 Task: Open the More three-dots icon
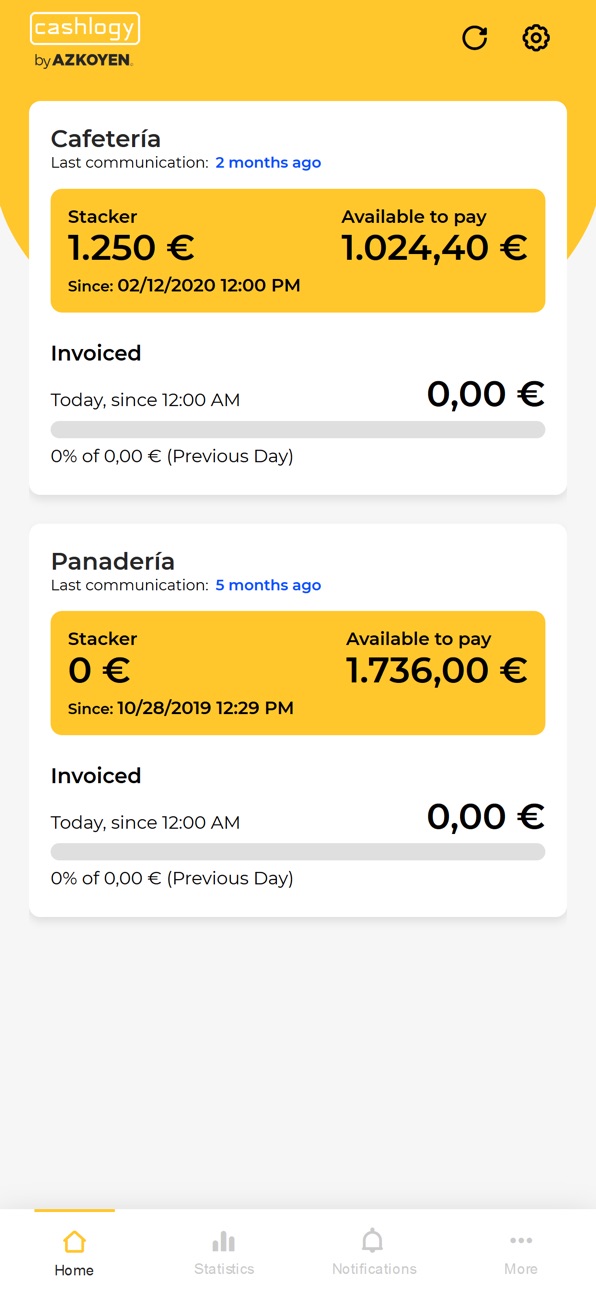click(521, 1241)
